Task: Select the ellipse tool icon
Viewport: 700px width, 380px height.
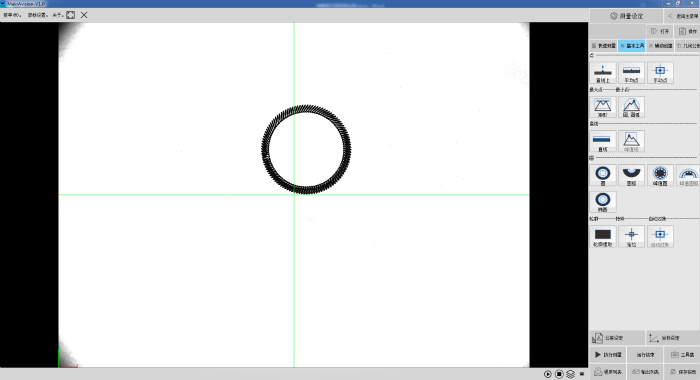Action: click(x=603, y=202)
